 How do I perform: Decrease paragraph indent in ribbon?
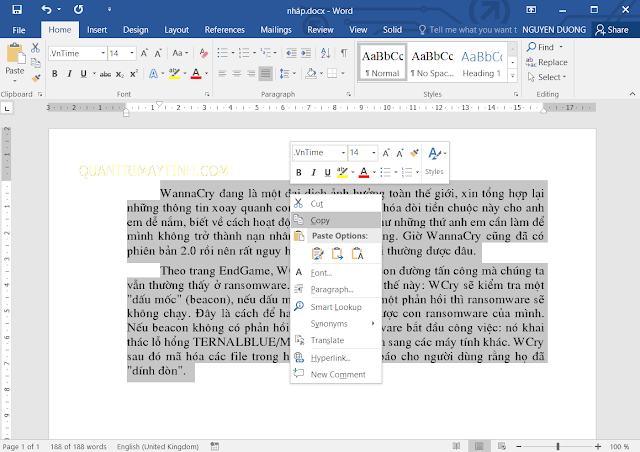(291, 53)
